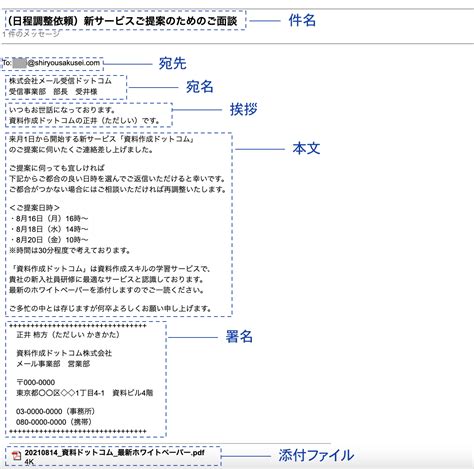The width and height of the screenshot is (474, 469).
Task: Click the PDF icon of the attachment
Action: (x=16, y=455)
